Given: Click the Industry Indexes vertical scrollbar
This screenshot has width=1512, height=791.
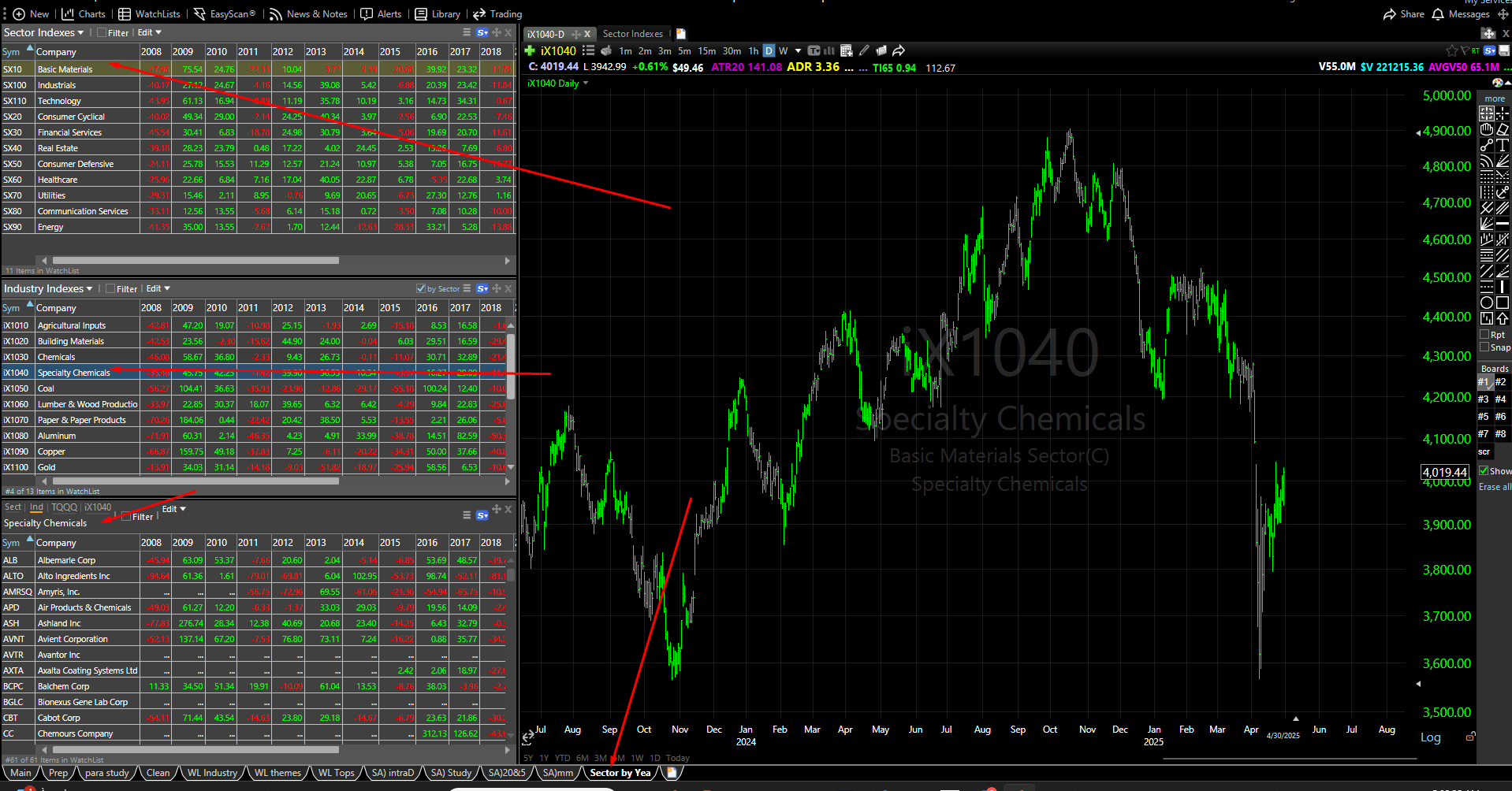Looking at the screenshot, I should (511, 366).
